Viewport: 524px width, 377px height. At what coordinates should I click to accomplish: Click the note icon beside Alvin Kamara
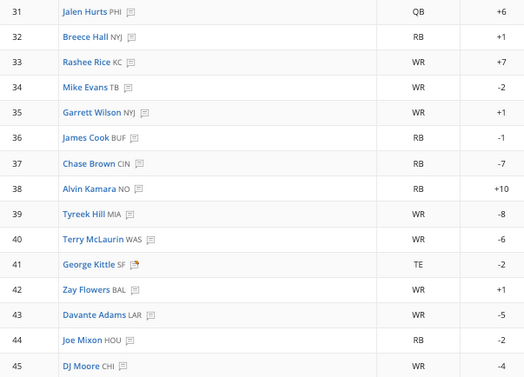pos(138,189)
